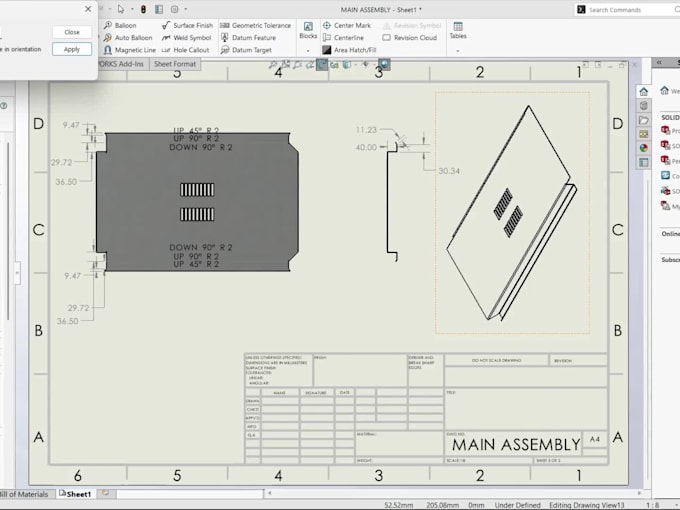Click the traffic light Rebuild icon
680x510 pixels.
point(143,9)
